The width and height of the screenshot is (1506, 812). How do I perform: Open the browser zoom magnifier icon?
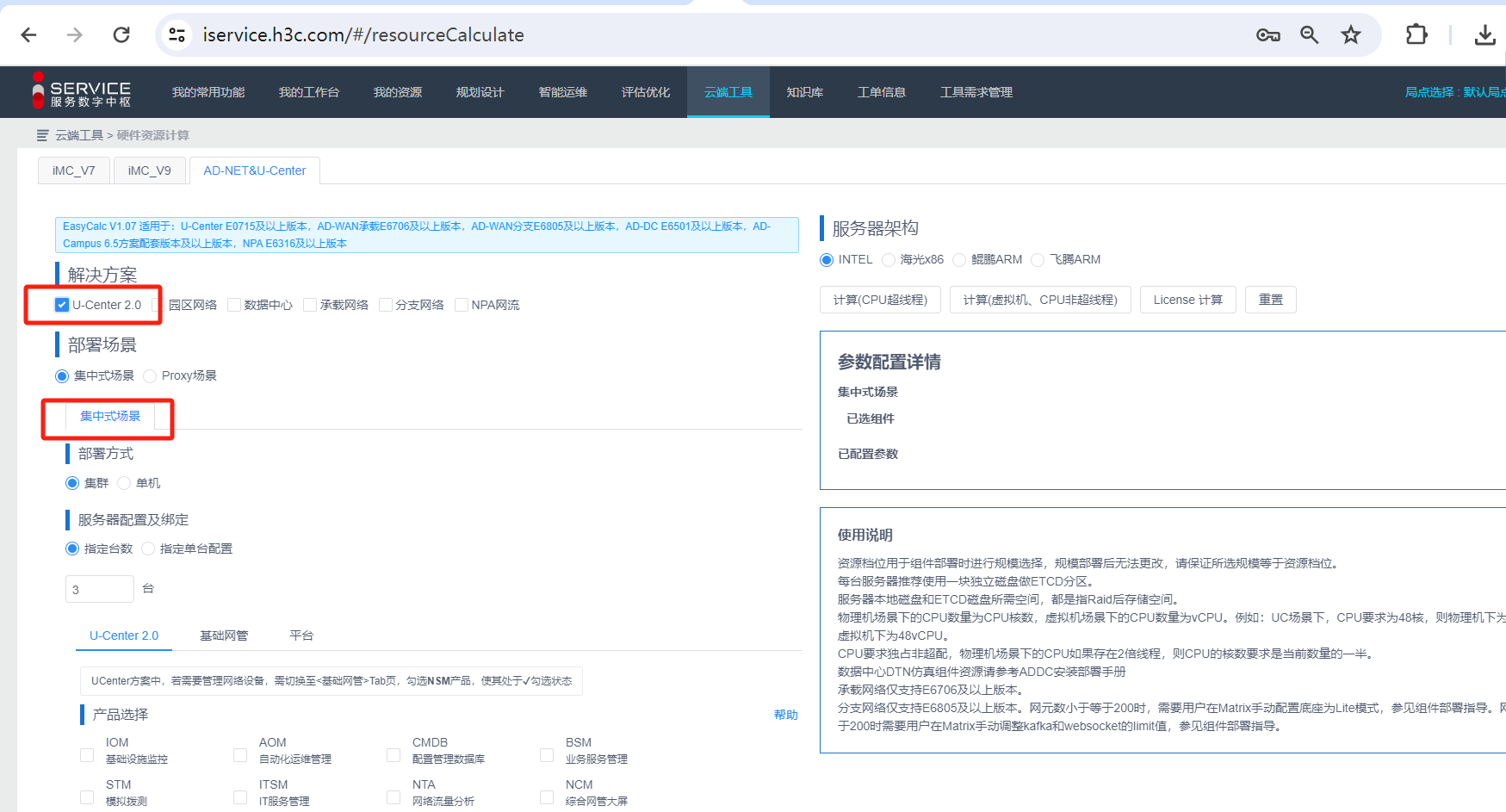pyautogui.click(x=1309, y=34)
